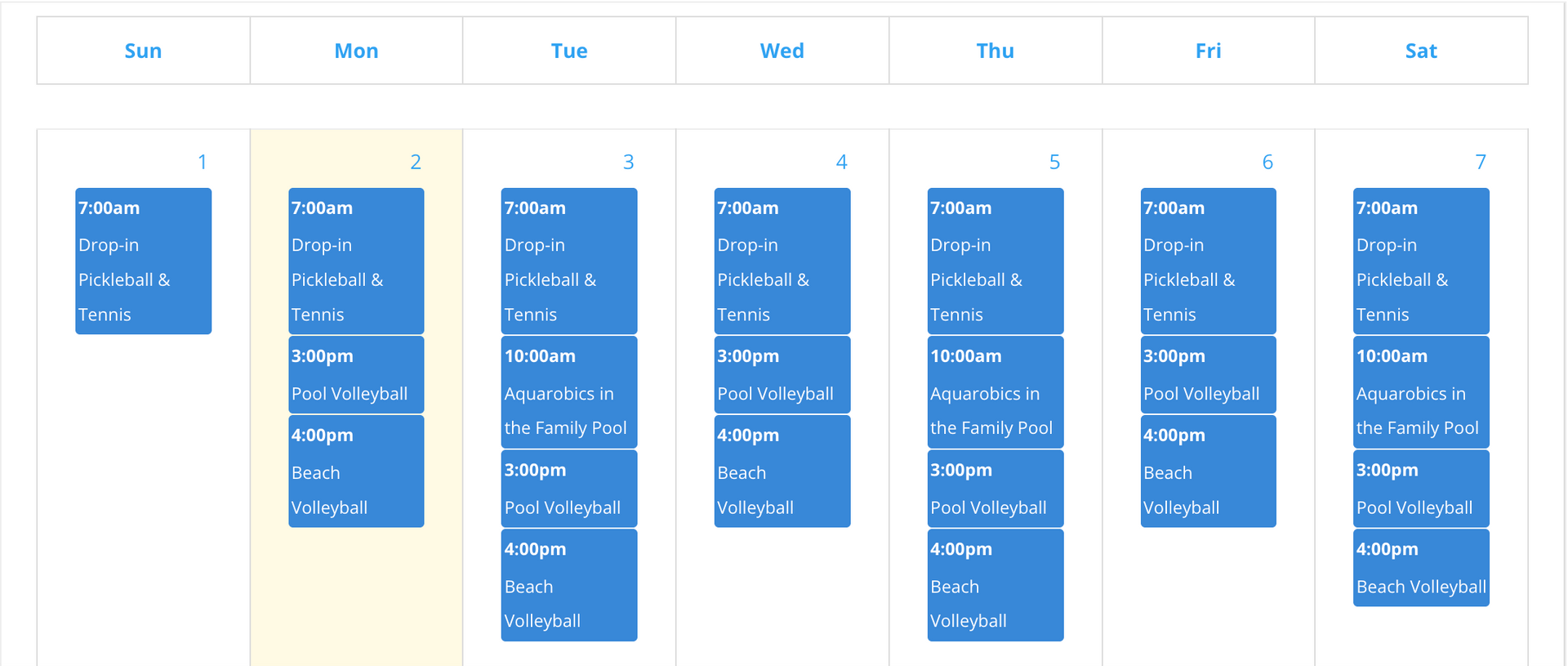
Task: Open Sunday's 7:00am Drop-in Pickleball event
Action: point(143,261)
